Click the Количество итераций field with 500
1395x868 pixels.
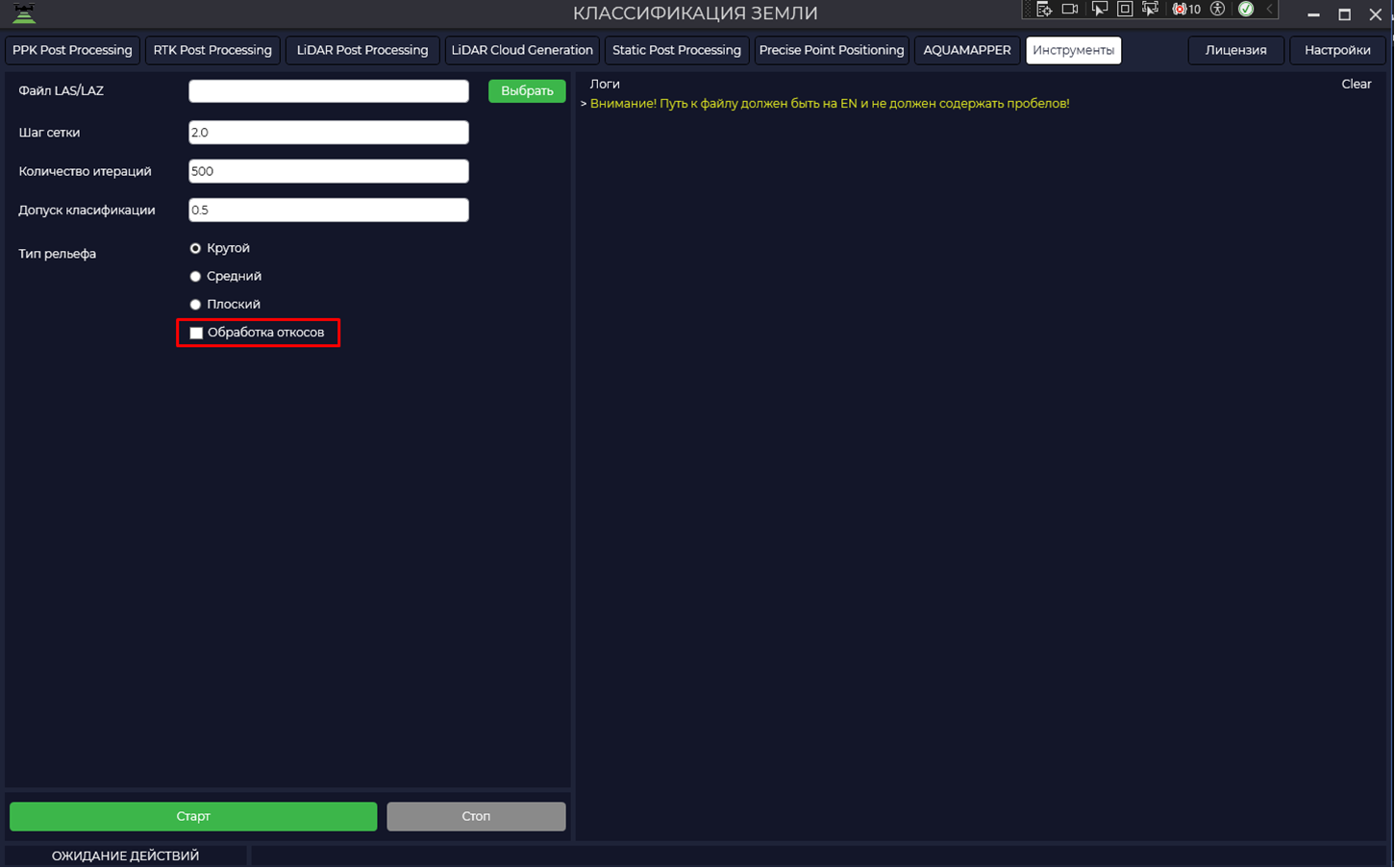click(x=329, y=171)
